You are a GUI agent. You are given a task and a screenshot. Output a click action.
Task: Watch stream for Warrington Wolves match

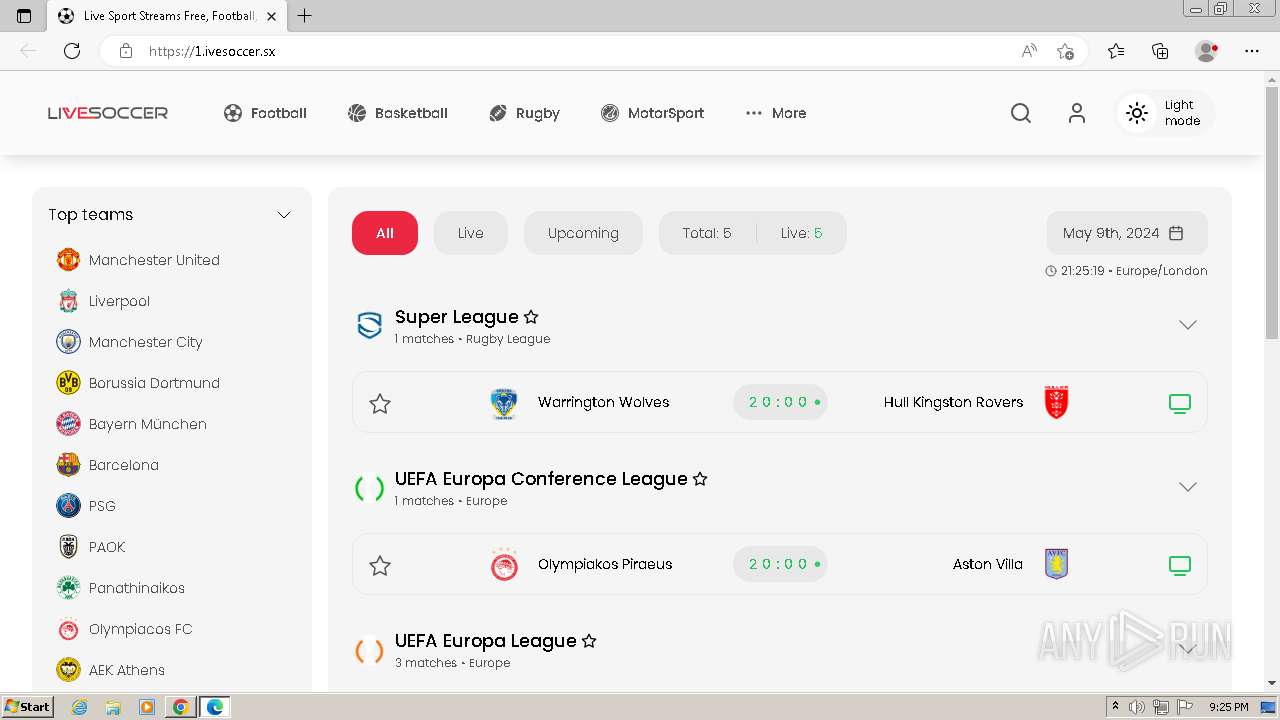1180,404
